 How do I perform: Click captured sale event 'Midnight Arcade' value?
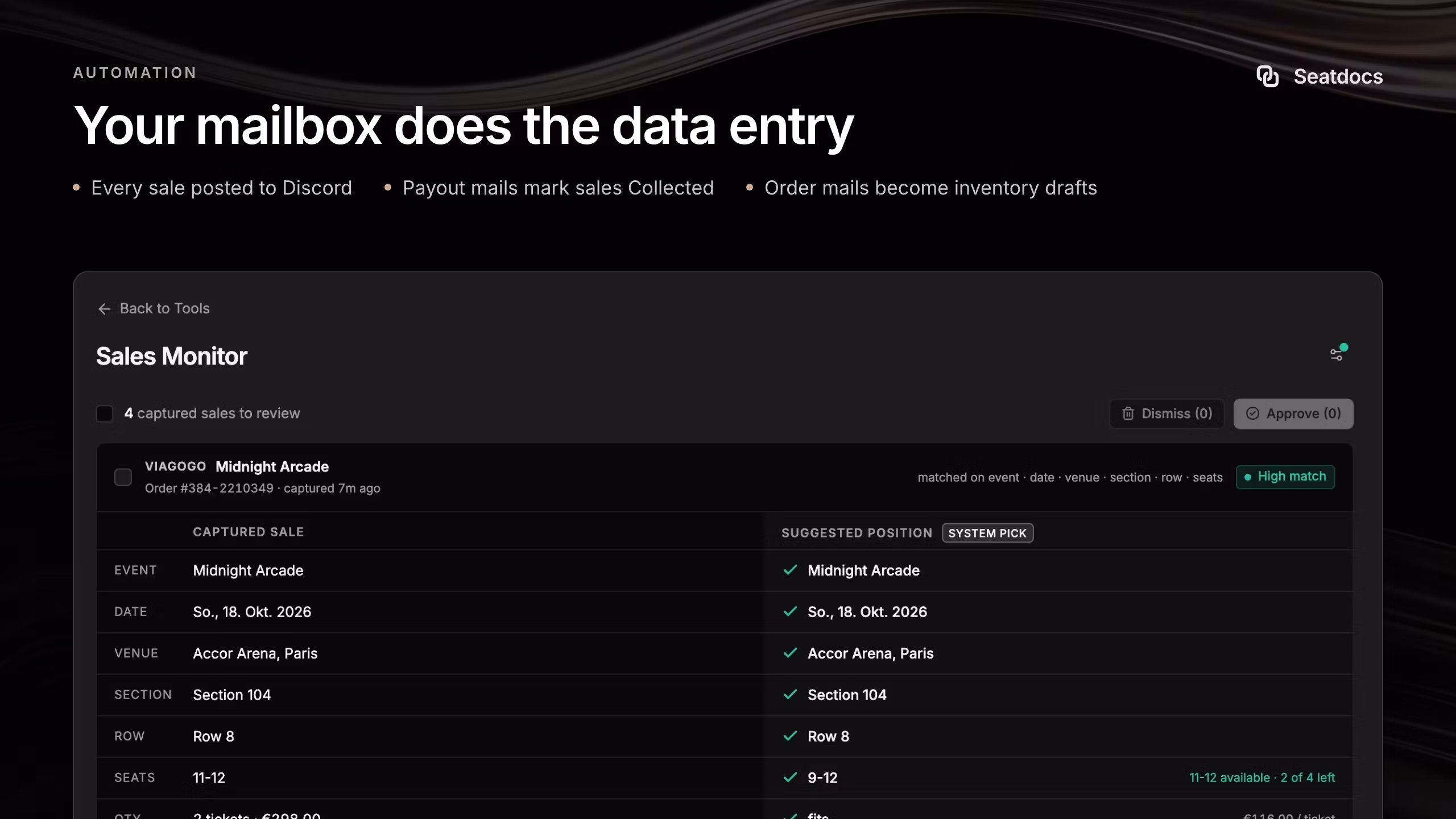tap(248, 570)
